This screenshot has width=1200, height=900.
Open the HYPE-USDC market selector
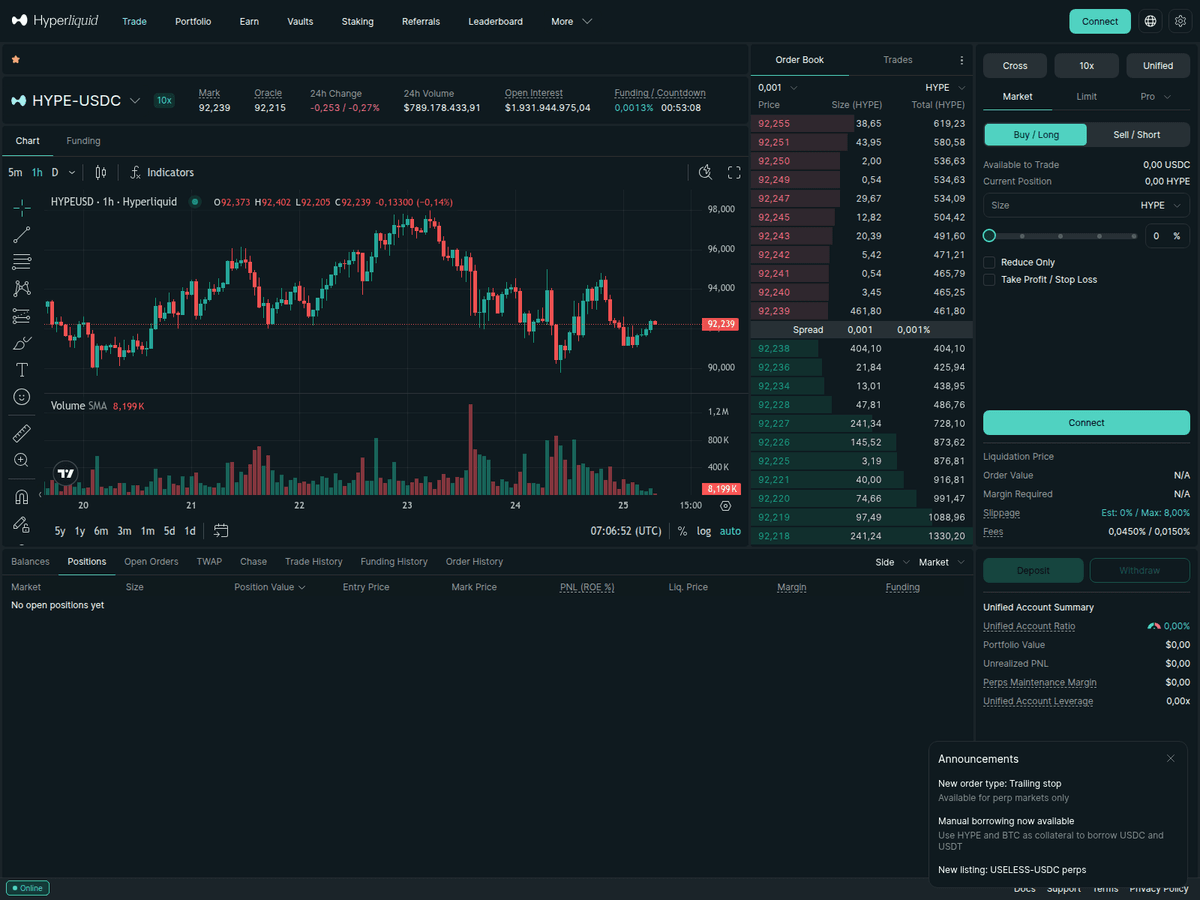point(77,100)
